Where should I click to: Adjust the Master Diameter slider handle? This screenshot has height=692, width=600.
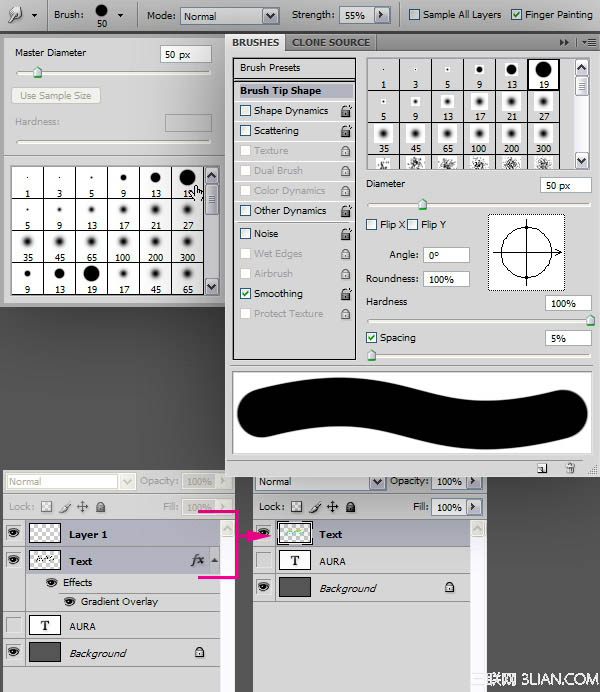point(38,72)
